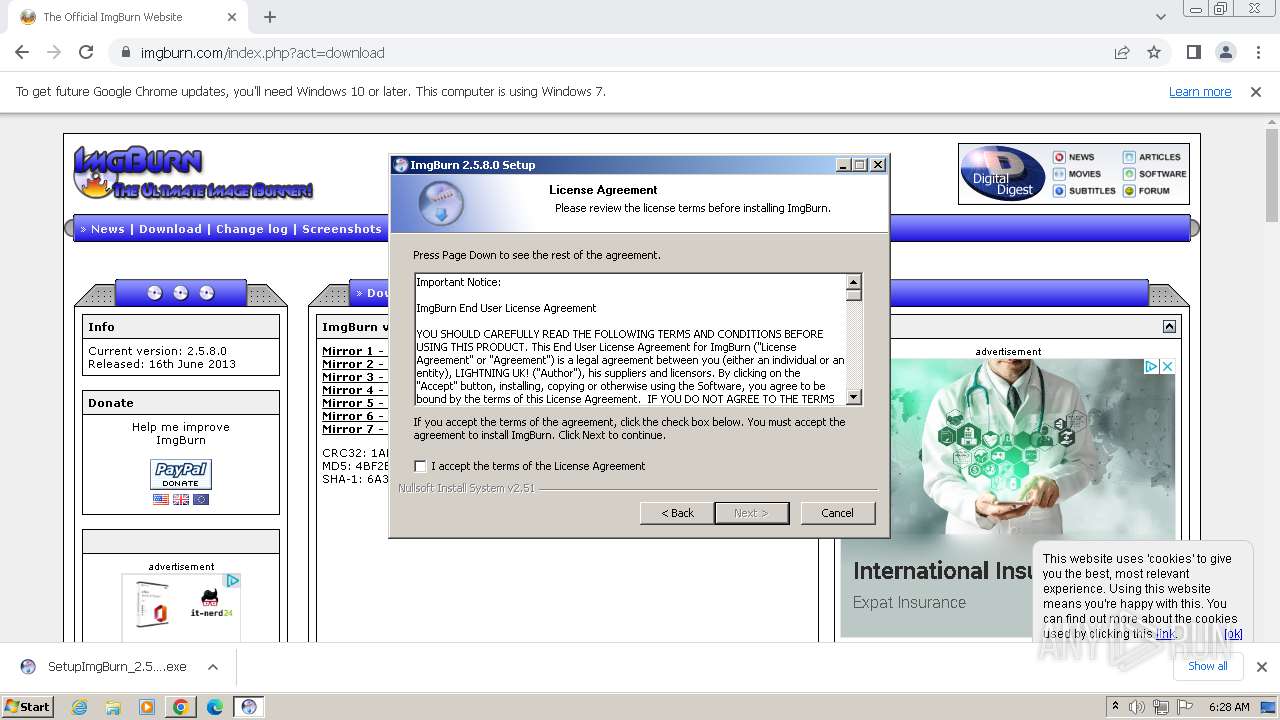Open the Change log navigation link
1280x720 pixels.
click(252, 229)
